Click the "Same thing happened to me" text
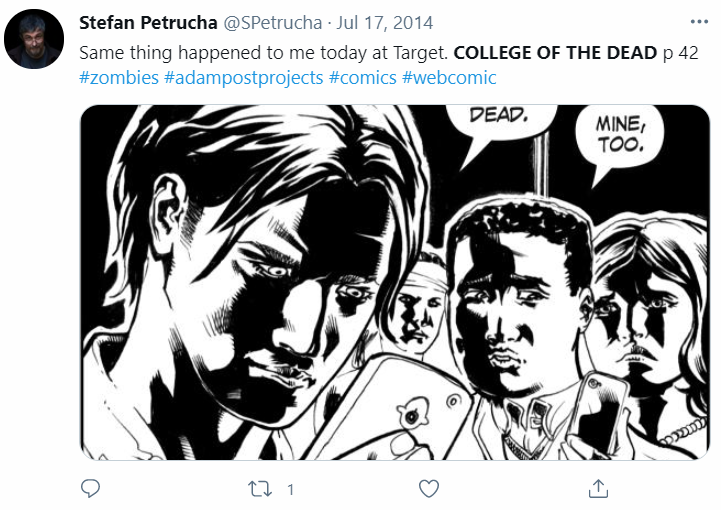The width and height of the screenshot is (721, 510). coord(193,53)
